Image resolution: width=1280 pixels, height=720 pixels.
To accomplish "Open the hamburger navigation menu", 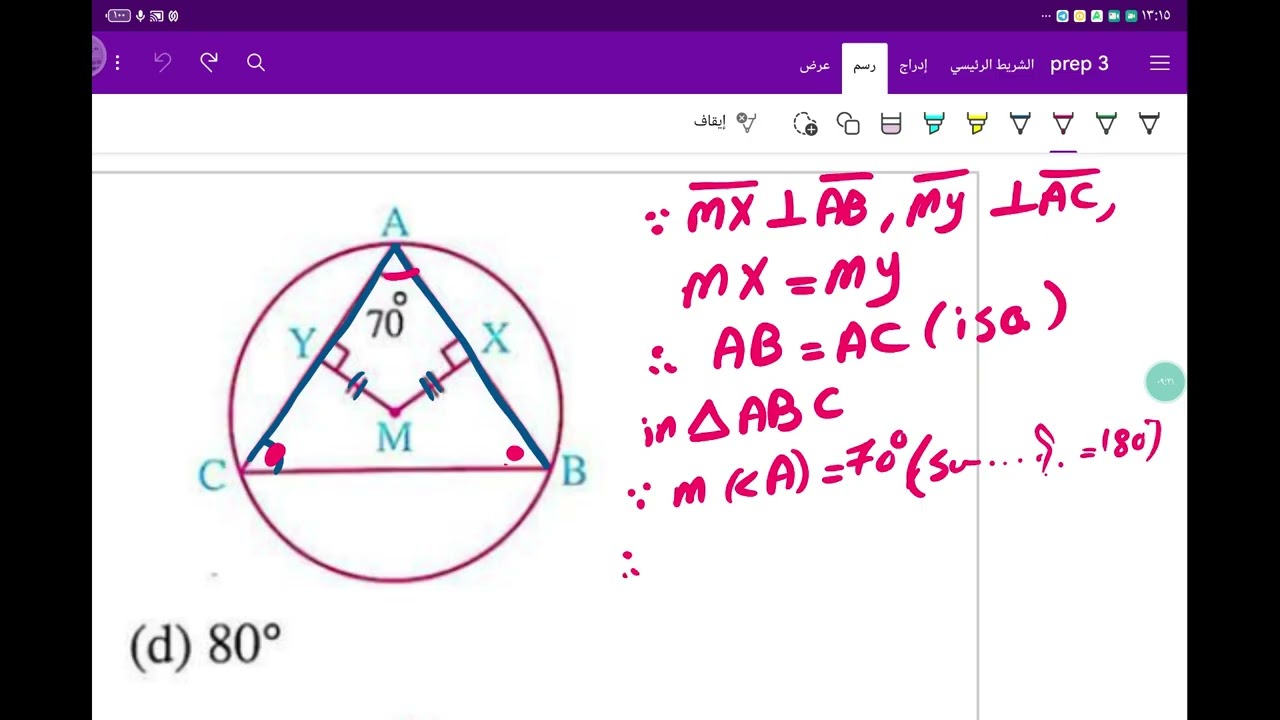I will pos(1160,63).
